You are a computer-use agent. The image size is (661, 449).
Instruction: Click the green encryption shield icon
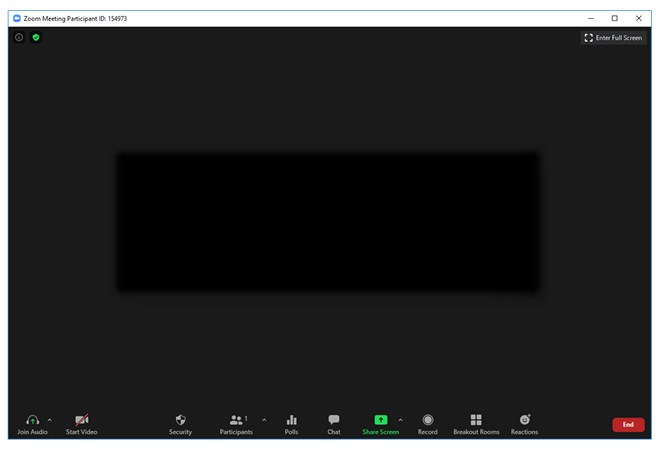click(36, 37)
